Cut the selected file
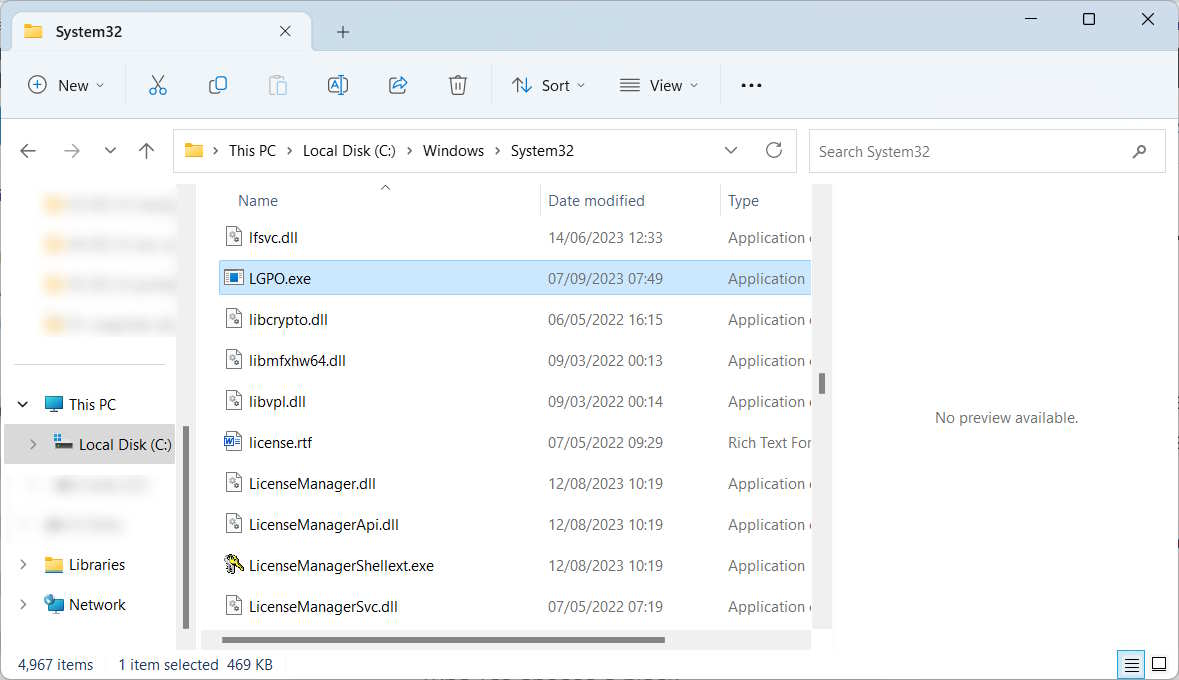This screenshot has height=680, width=1179. pos(157,85)
